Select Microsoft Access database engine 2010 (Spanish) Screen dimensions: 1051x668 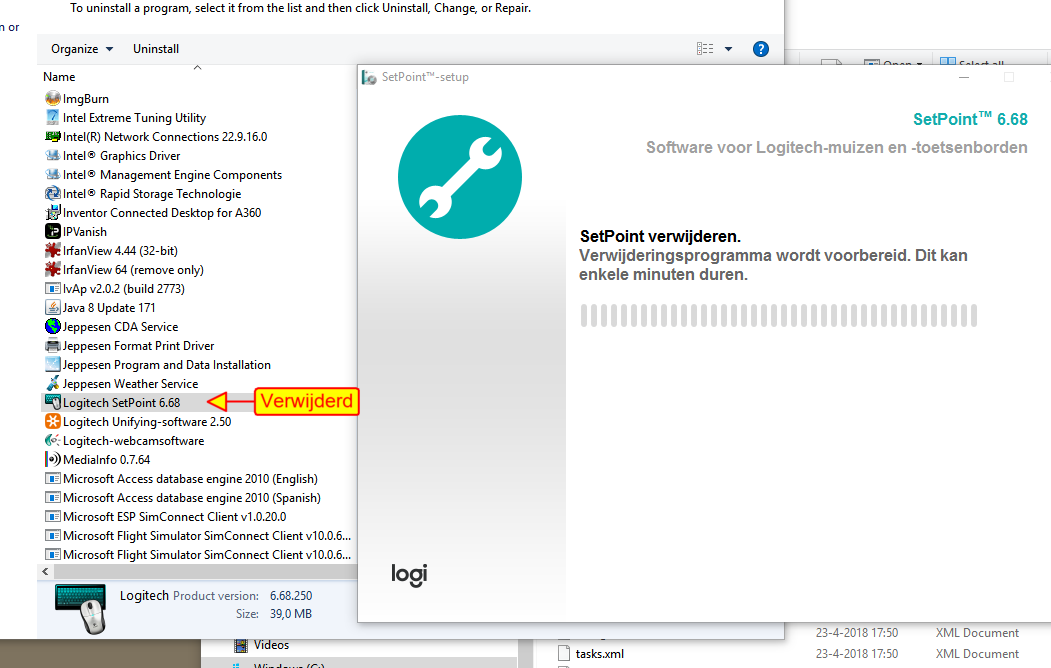point(192,498)
